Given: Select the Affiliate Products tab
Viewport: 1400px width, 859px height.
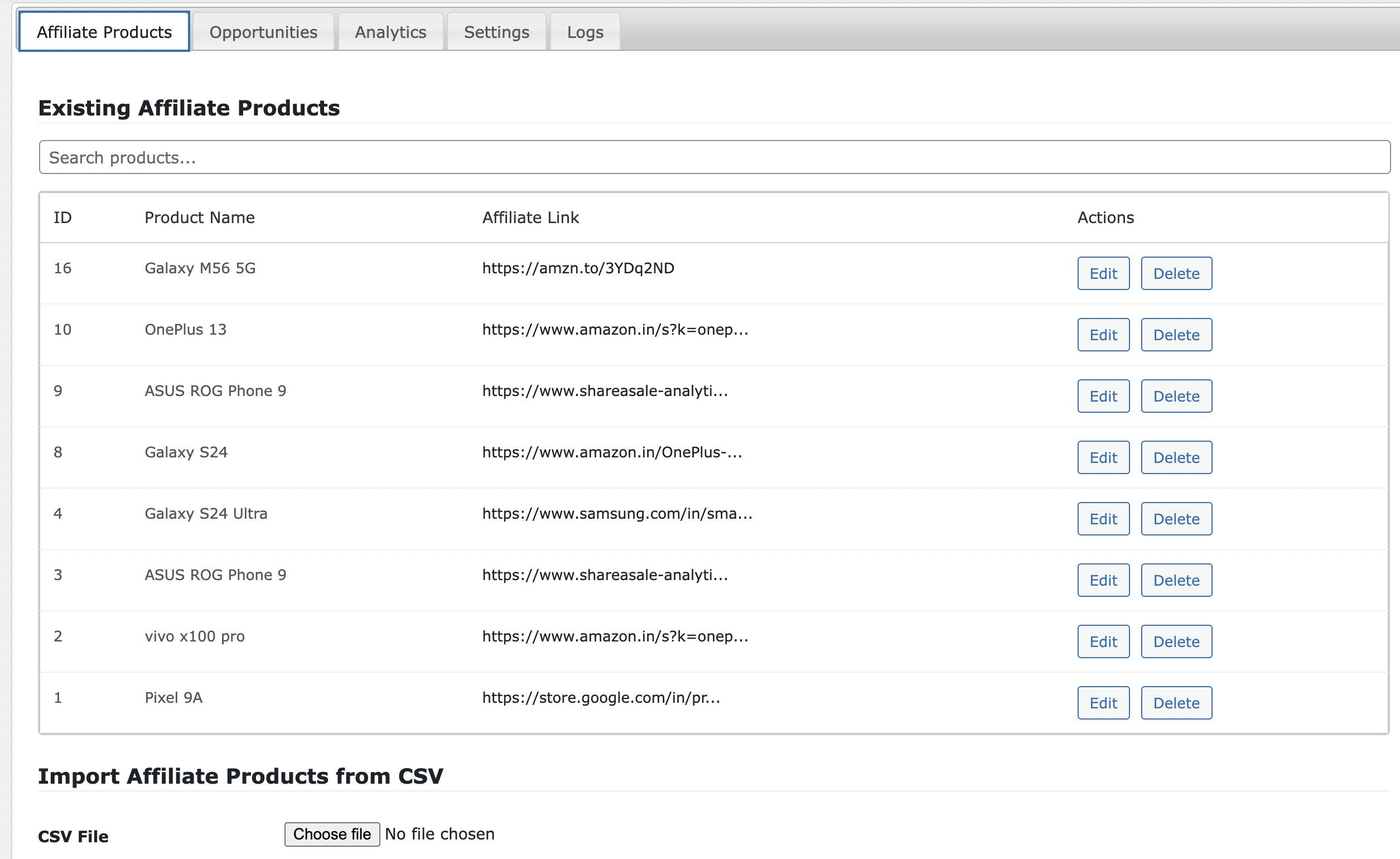Looking at the screenshot, I should 103,31.
